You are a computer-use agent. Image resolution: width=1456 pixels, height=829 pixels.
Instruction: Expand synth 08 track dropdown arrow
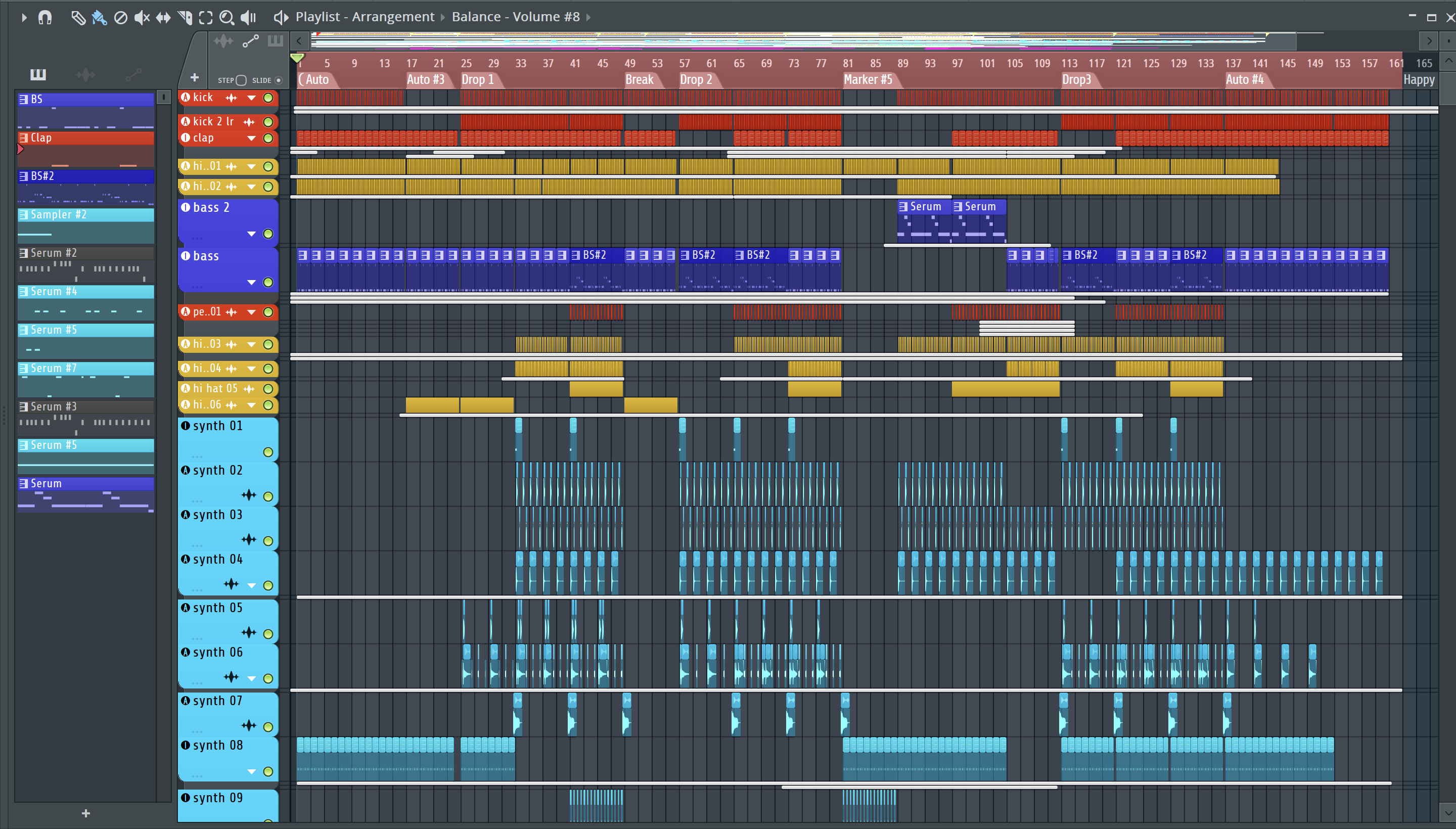(x=251, y=772)
